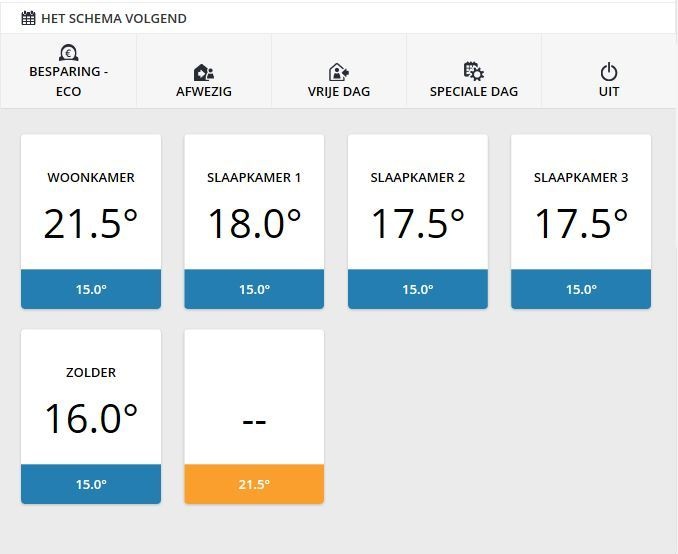Click the Uit power icon
678x554 pixels.
tap(608, 72)
